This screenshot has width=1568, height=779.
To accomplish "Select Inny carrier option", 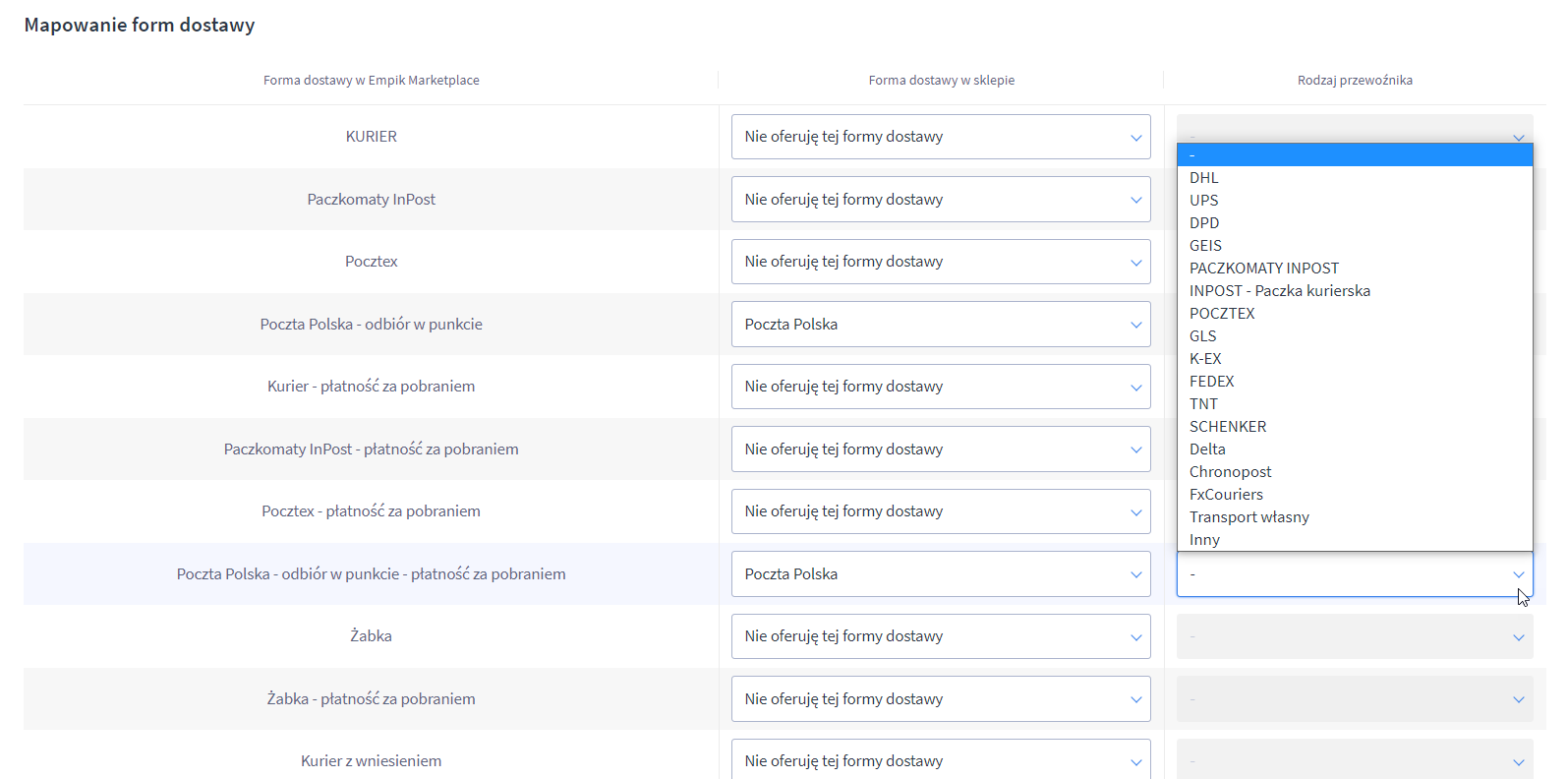I will point(1204,540).
